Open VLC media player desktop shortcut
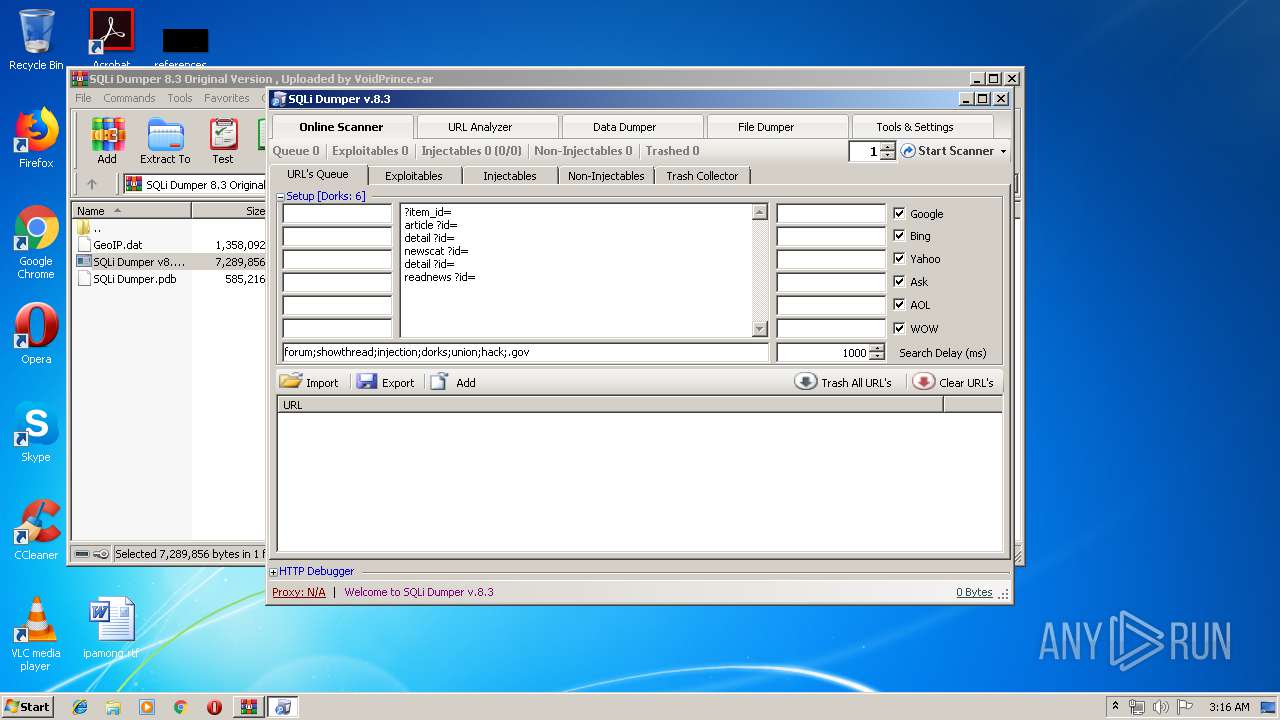 pyautogui.click(x=36, y=635)
